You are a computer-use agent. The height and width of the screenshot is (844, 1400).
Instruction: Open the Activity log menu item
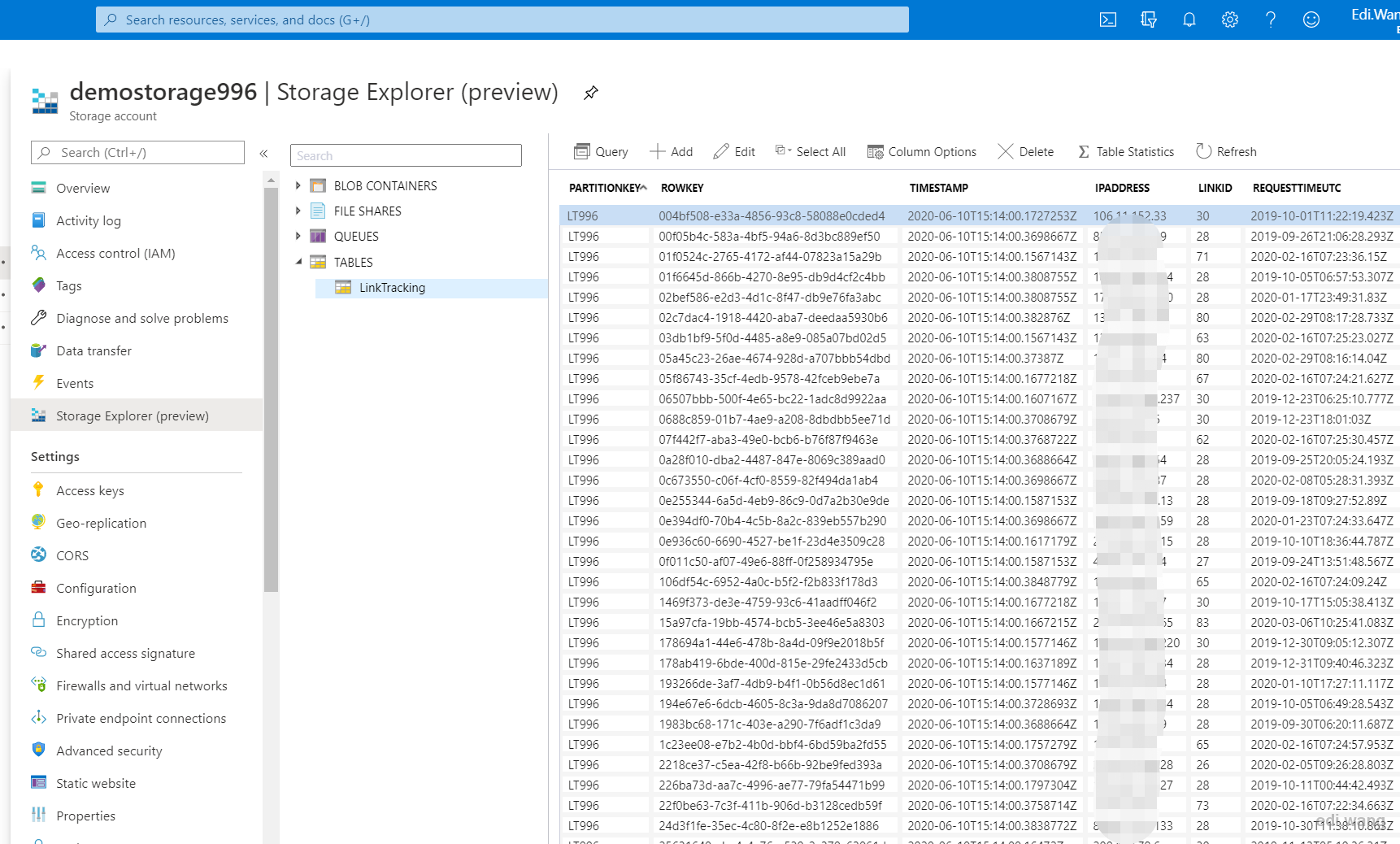coord(89,220)
